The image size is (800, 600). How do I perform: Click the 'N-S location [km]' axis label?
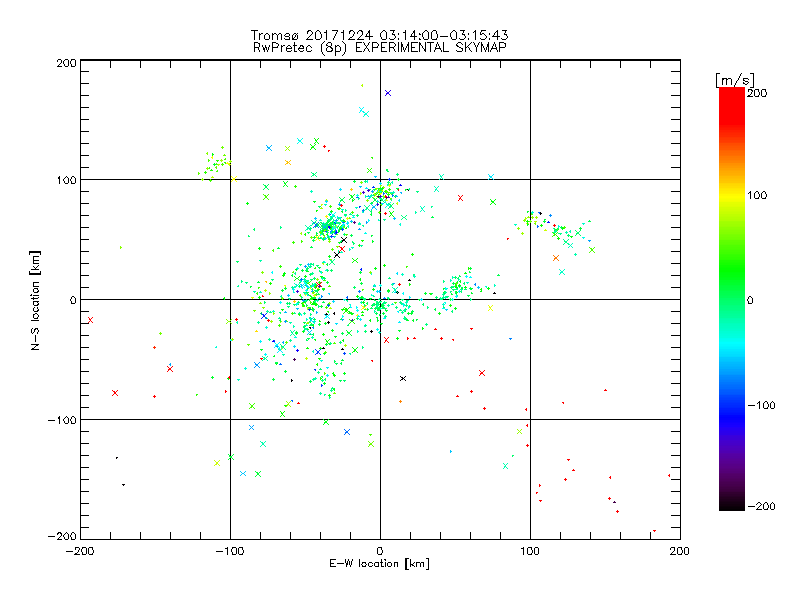click(x=35, y=300)
